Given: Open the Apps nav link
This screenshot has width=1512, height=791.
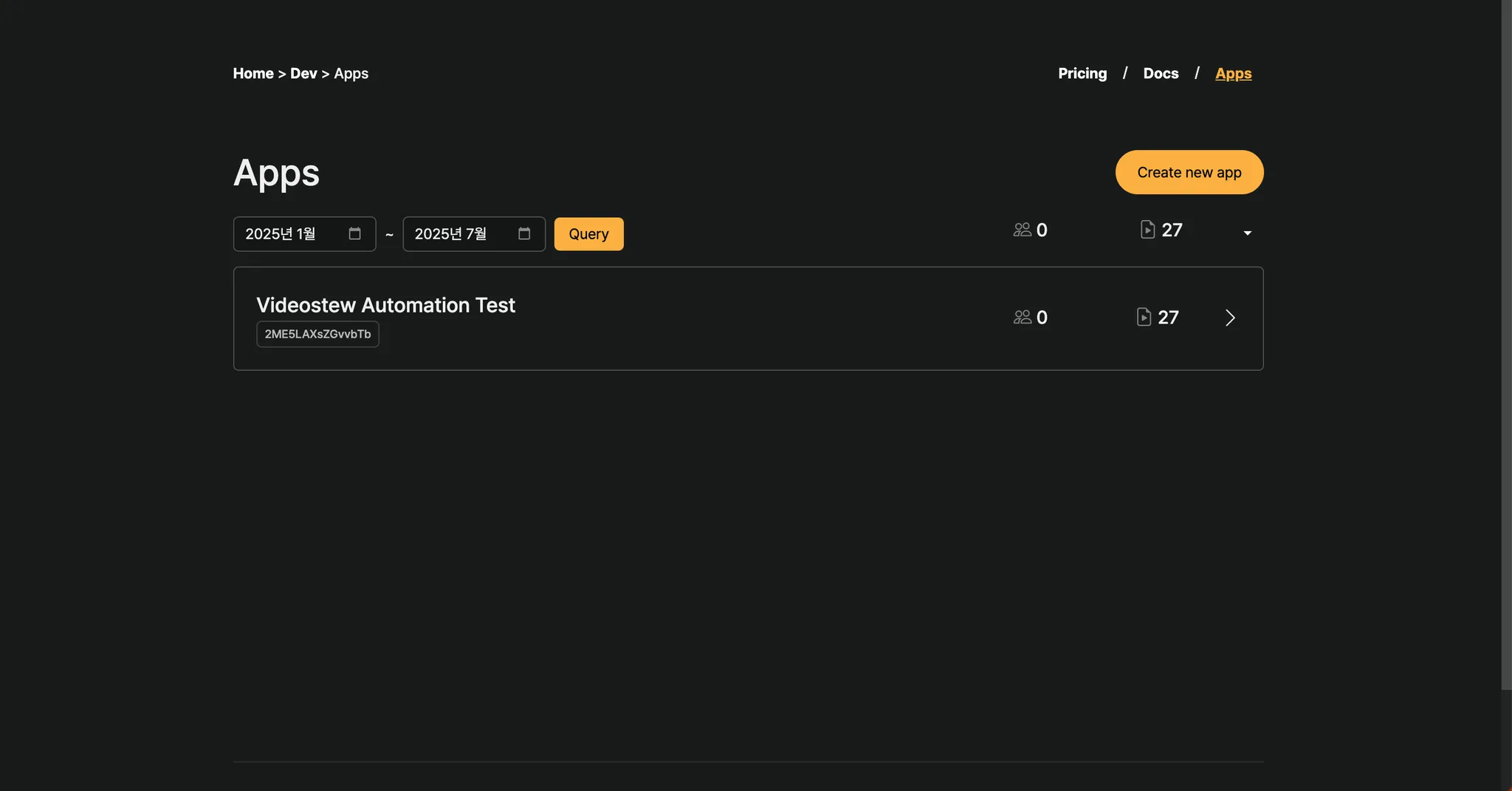Looking at the screenshot, I should tap(1233, 73).
